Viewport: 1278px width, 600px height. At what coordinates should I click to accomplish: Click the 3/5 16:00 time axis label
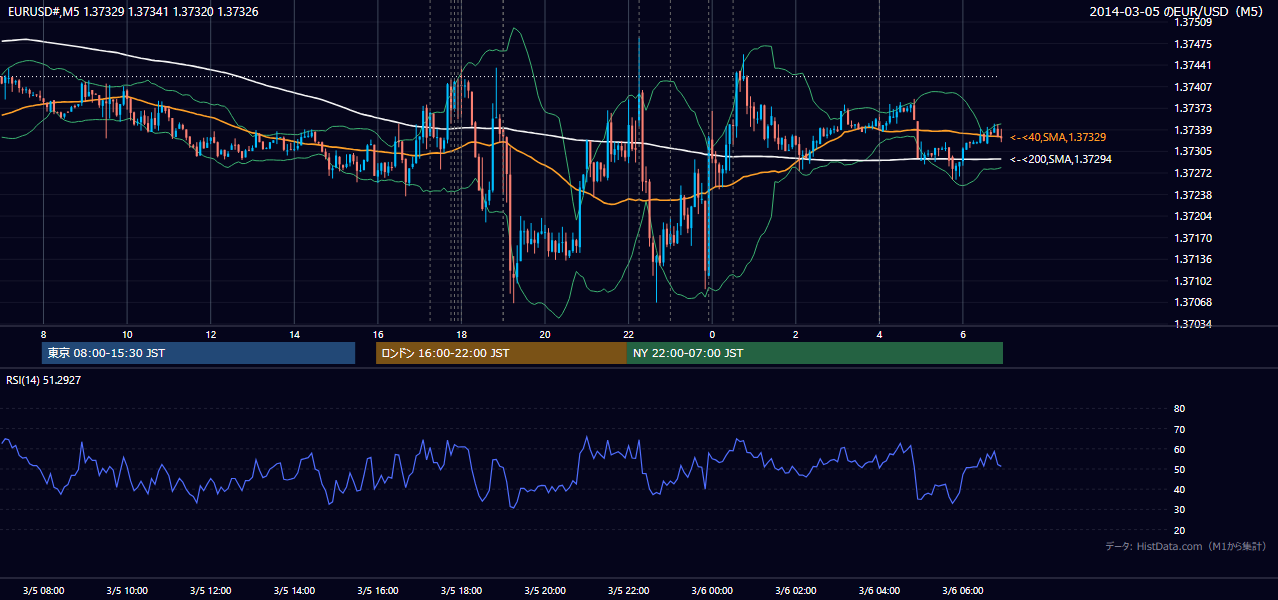tap(378, 590)
